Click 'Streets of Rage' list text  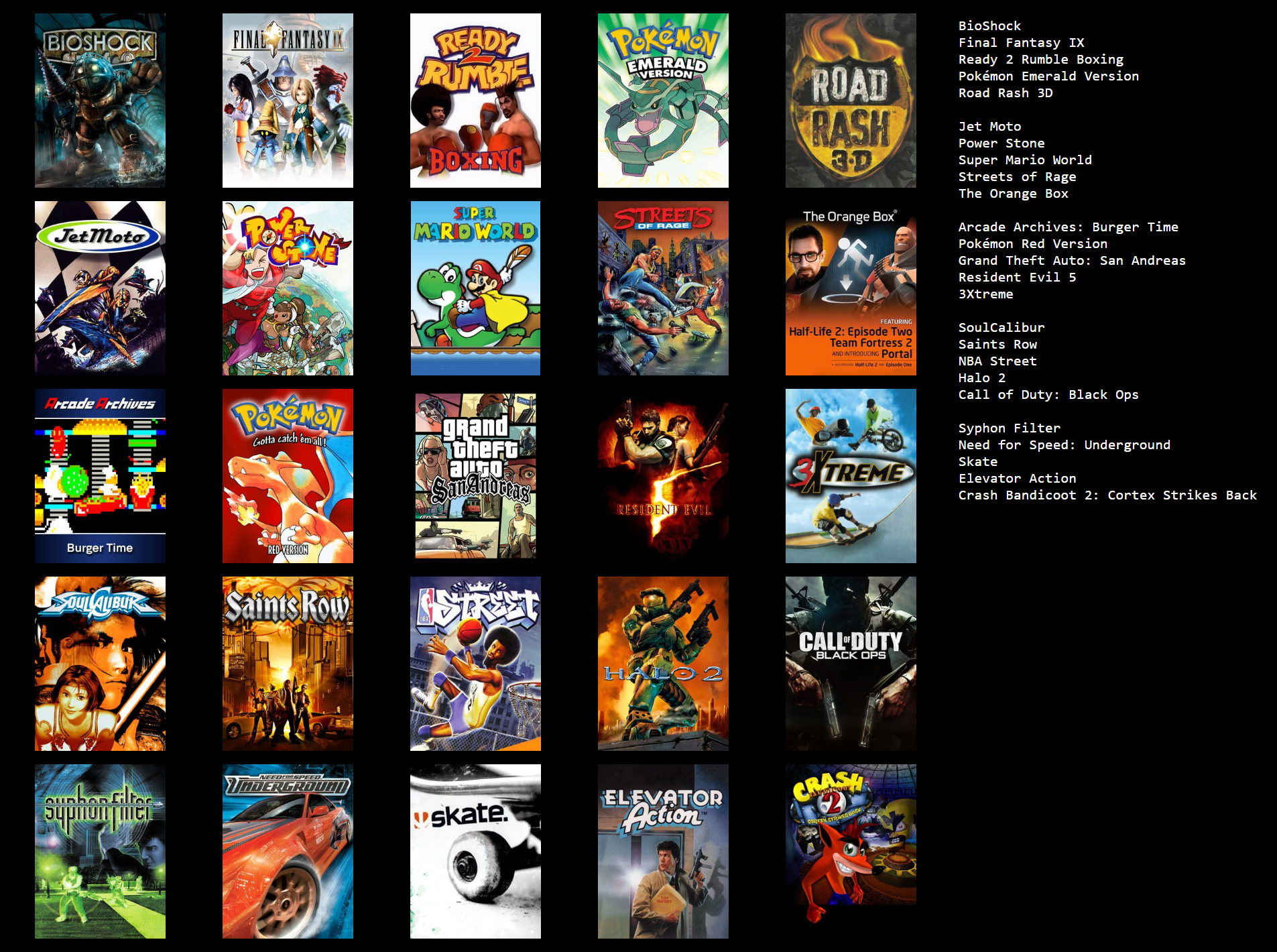[x=1017, y=177]
